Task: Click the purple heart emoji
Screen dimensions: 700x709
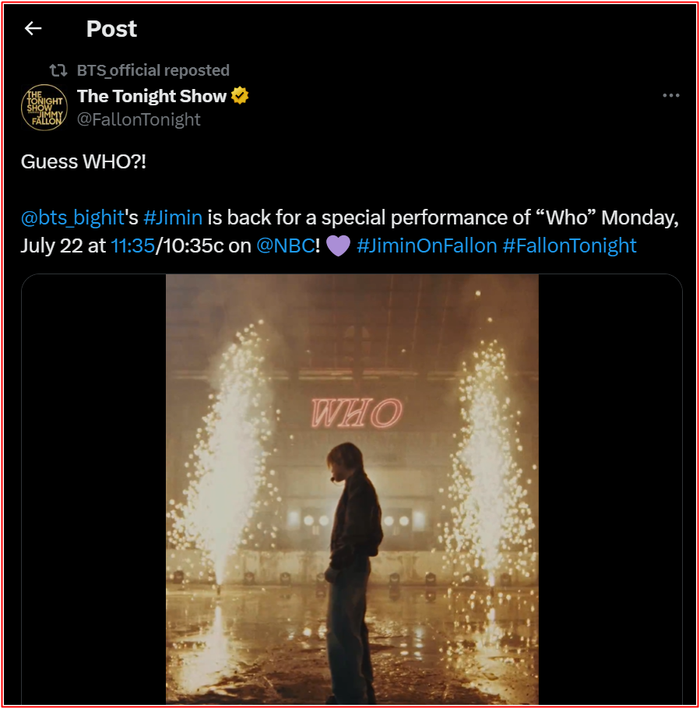Action: click(x=338, y=246)
